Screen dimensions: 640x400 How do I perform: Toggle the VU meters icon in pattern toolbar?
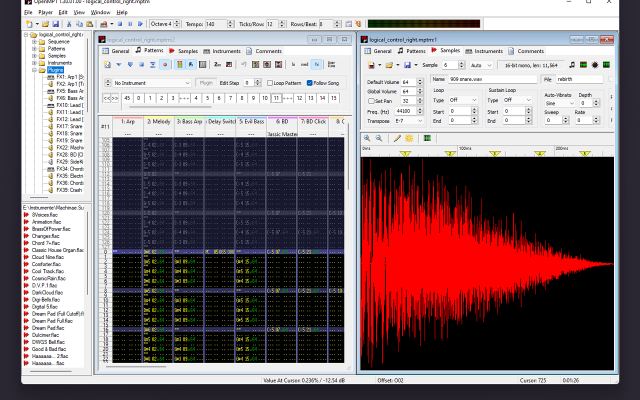179,64
